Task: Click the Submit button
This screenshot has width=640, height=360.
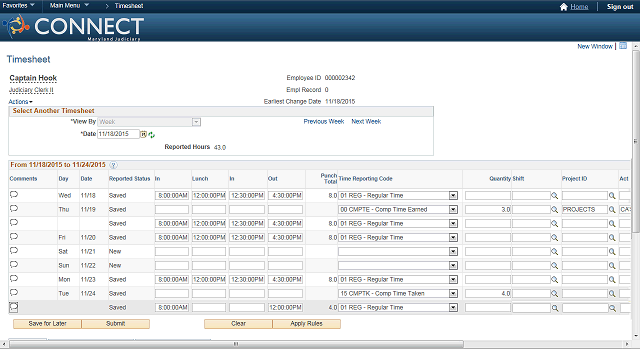Action: [116, 324]
